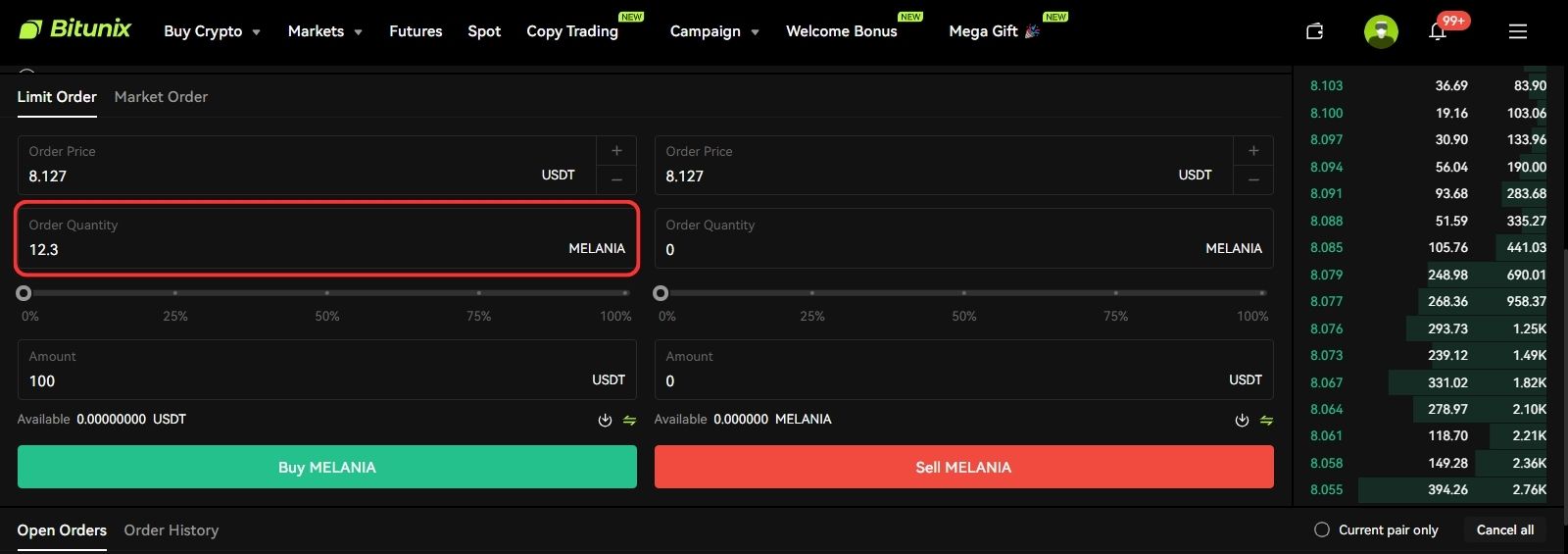The width and height of the screenshot is (1568, 554).
Task: Set the sell slider to 100%
Action: 1263,293
